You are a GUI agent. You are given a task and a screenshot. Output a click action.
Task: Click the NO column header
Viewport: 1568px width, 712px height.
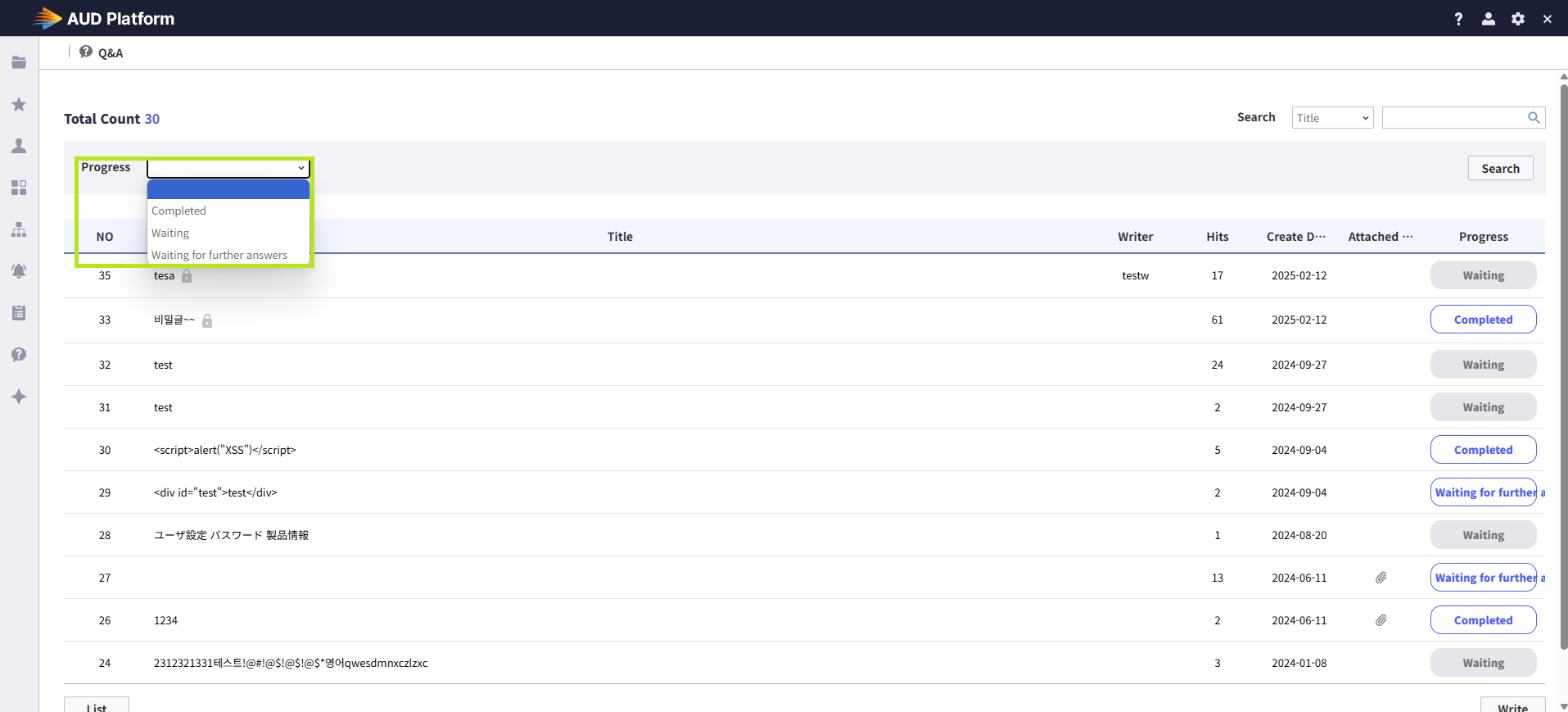(105, 237)
